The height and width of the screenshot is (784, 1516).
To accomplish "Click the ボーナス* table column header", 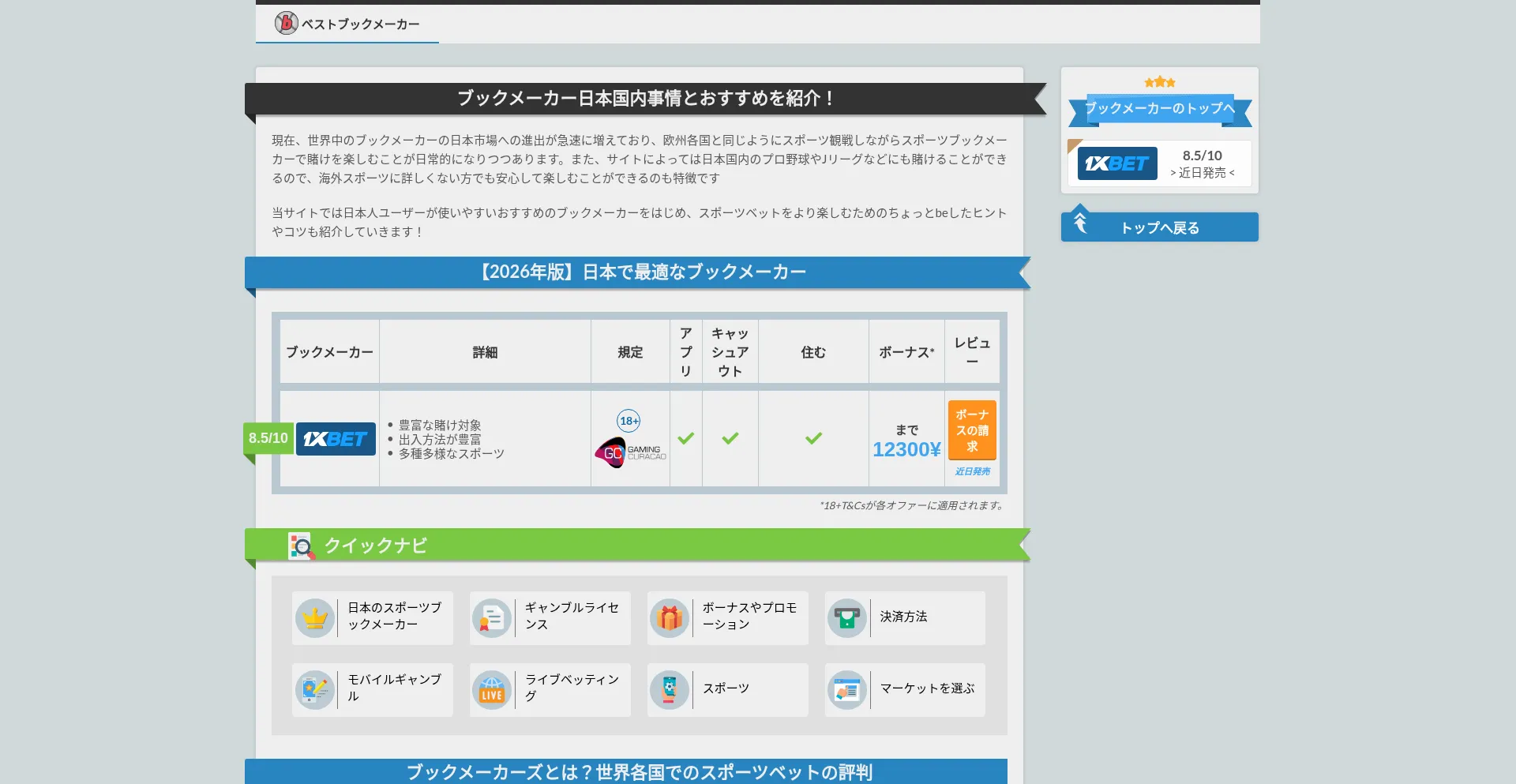I will 906,352.
